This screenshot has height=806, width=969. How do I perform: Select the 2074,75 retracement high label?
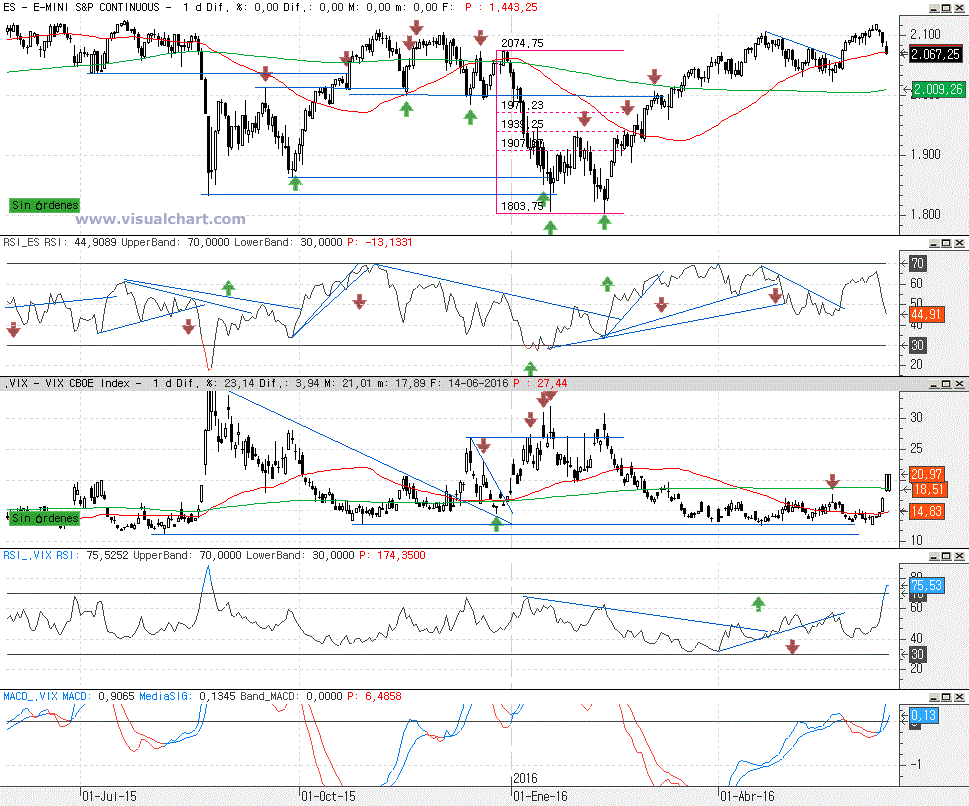[x=522, y=43]
